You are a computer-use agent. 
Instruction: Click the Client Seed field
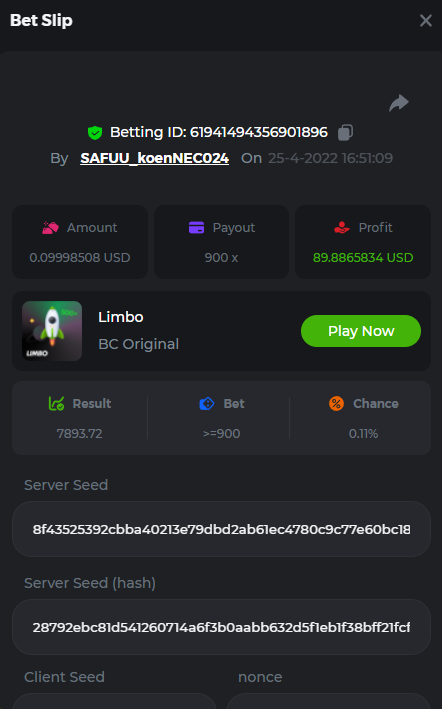coord(114,701)
